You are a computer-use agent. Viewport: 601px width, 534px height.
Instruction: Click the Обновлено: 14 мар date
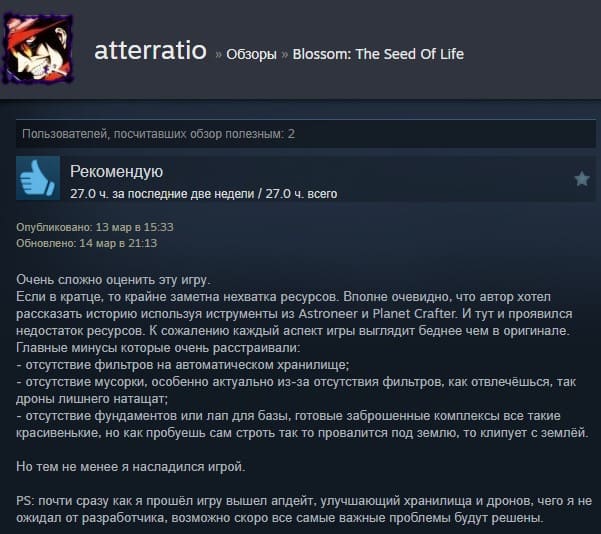click(x=87, y=243)
